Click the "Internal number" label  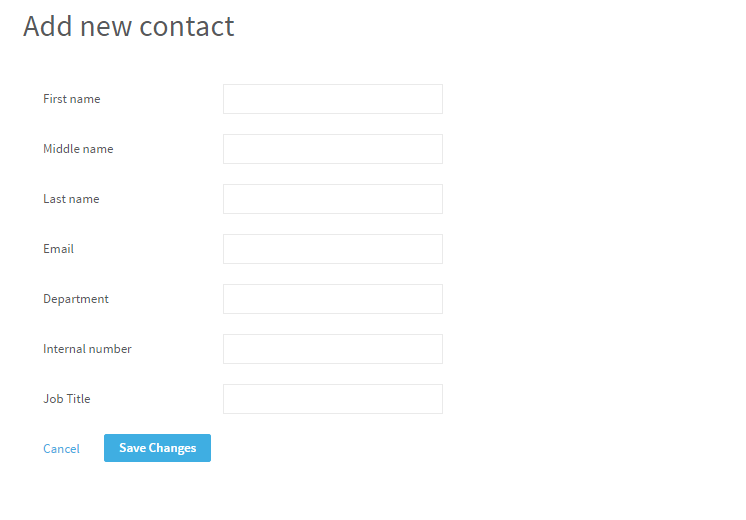click(x=87, y=349)
